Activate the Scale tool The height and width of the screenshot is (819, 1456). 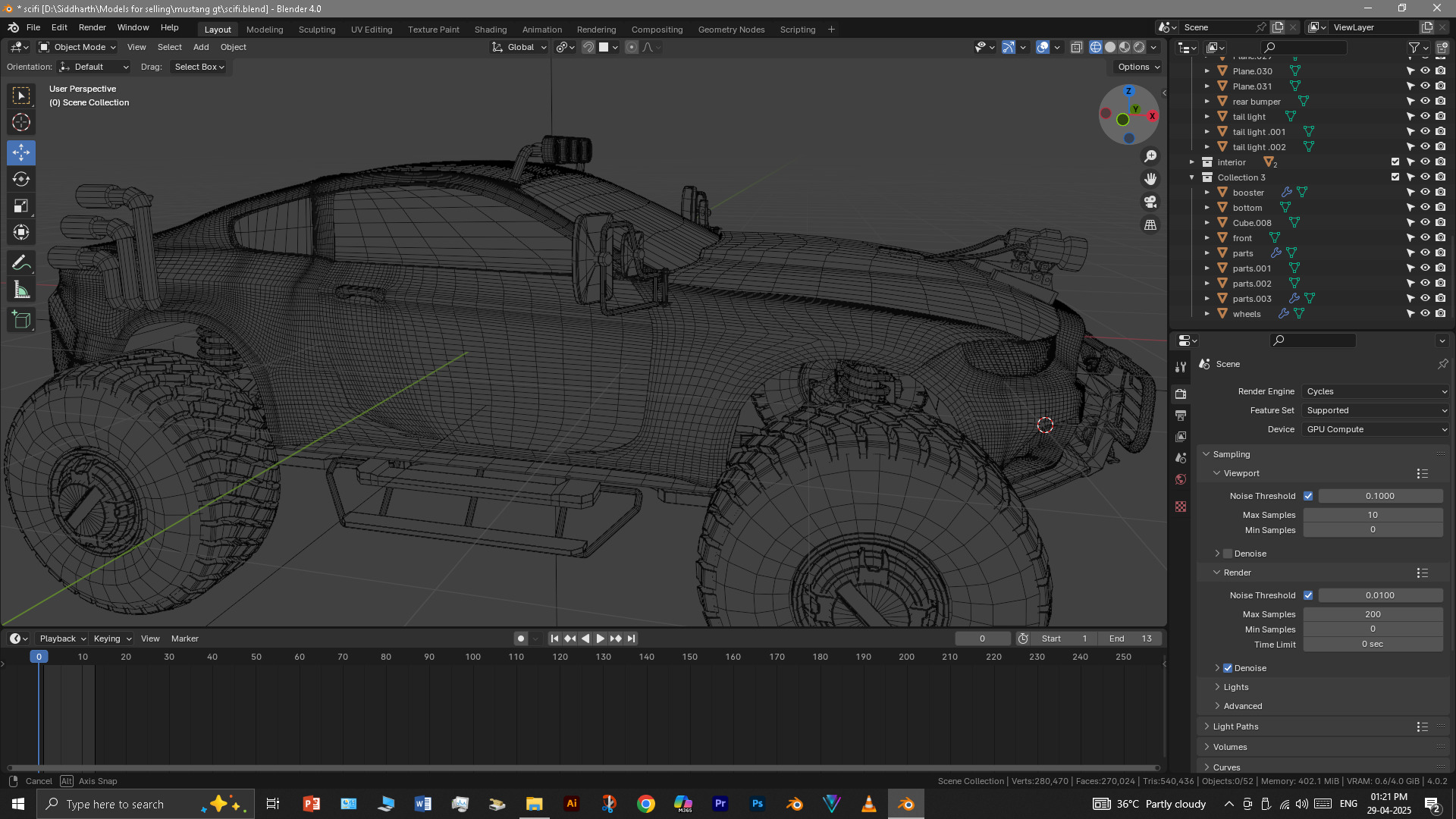coord(21,206)
